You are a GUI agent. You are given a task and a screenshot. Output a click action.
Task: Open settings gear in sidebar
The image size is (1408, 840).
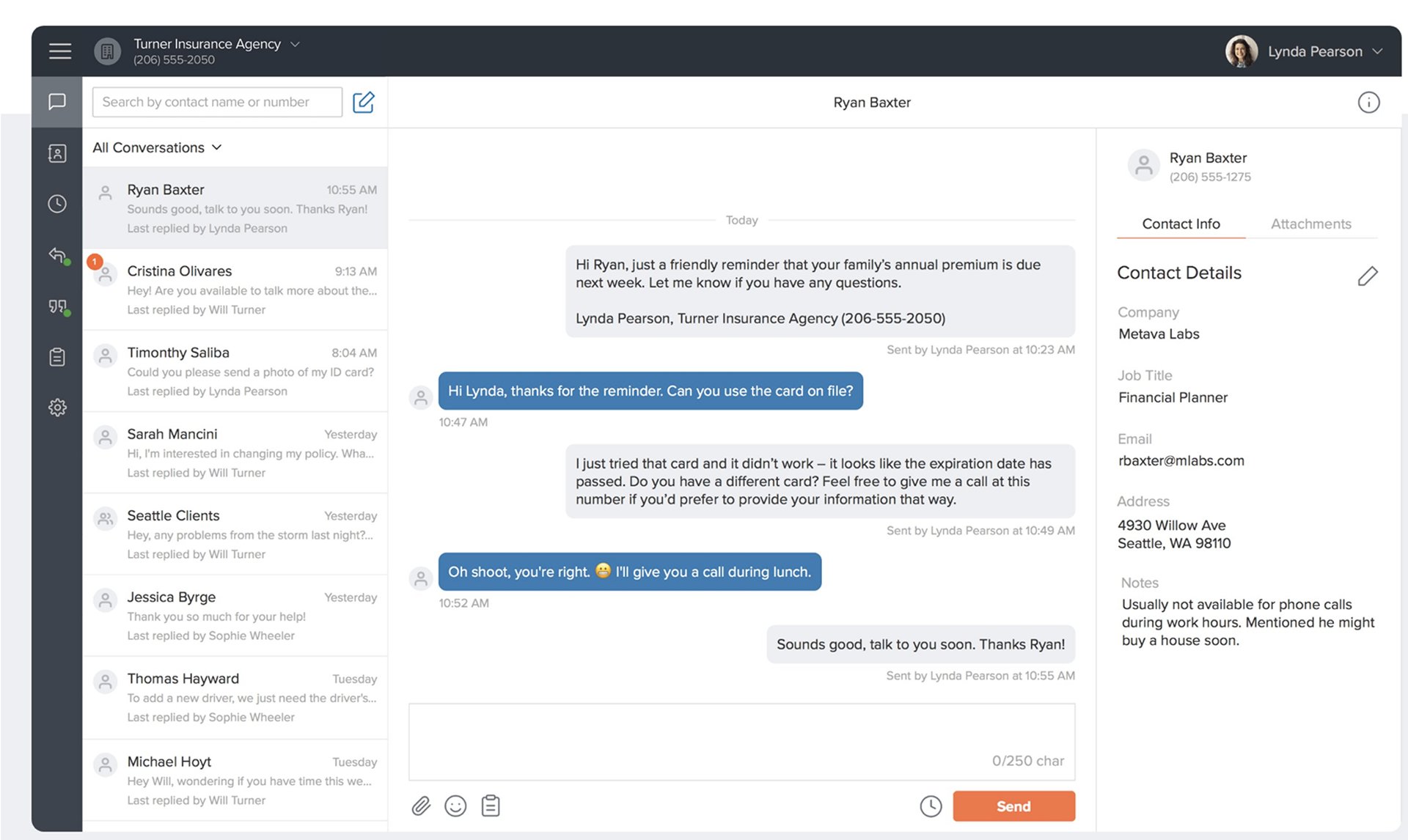tap(57, 408)
